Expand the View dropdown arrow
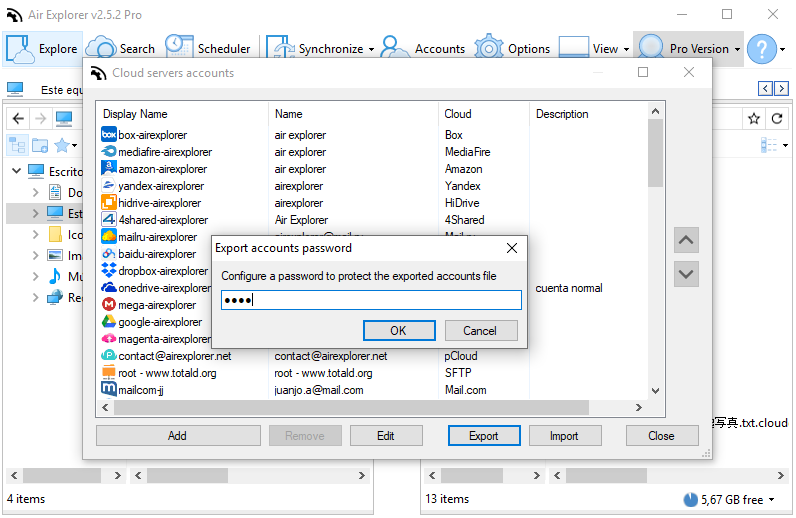The width and height of the screenshot is (796, 518). pos(626,49)
